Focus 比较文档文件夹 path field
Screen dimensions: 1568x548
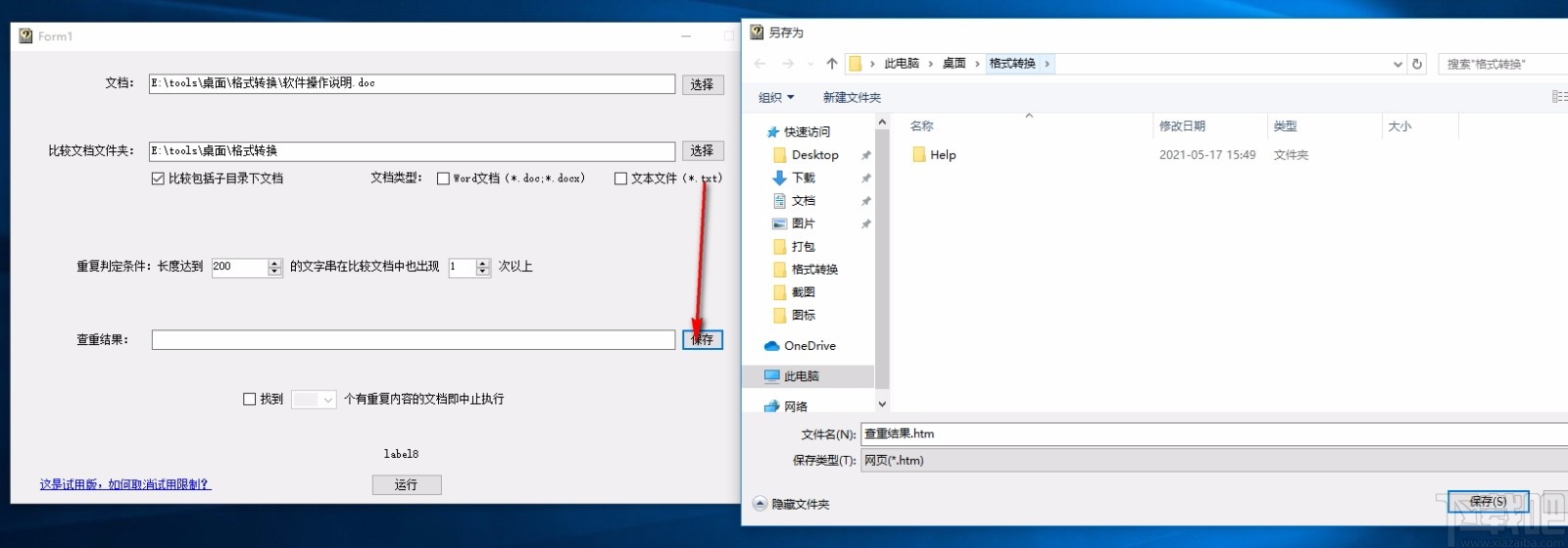coord(412,151)
